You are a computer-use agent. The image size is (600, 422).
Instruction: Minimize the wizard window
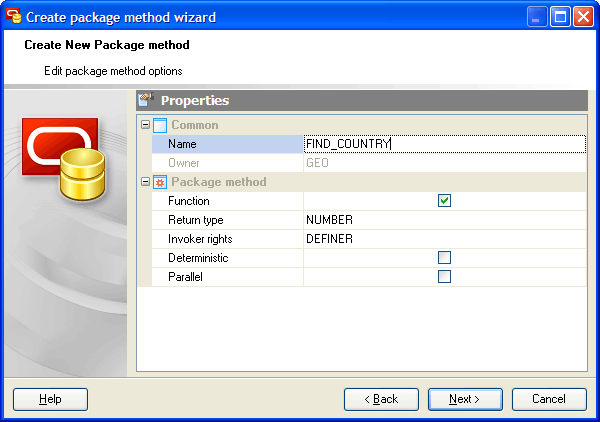point(537,17)
